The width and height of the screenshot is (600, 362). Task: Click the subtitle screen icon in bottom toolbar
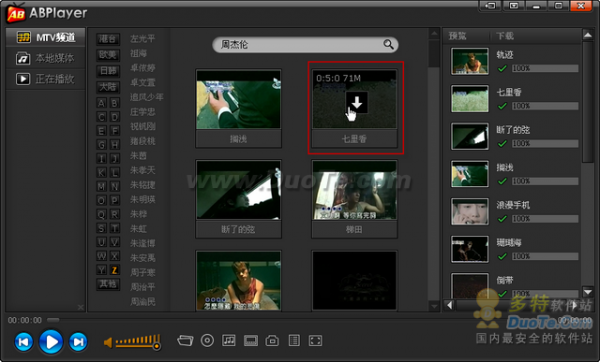(251, 340)
